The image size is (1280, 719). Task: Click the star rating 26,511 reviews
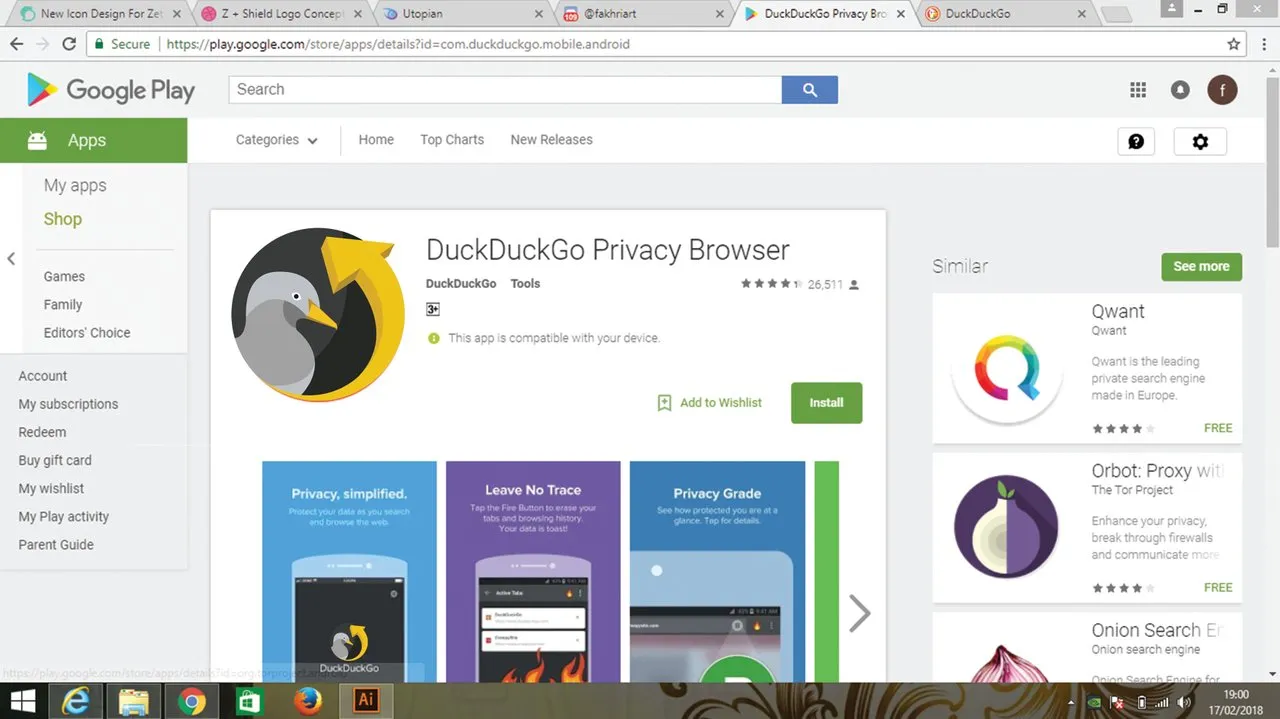click(x=800, y=285)
